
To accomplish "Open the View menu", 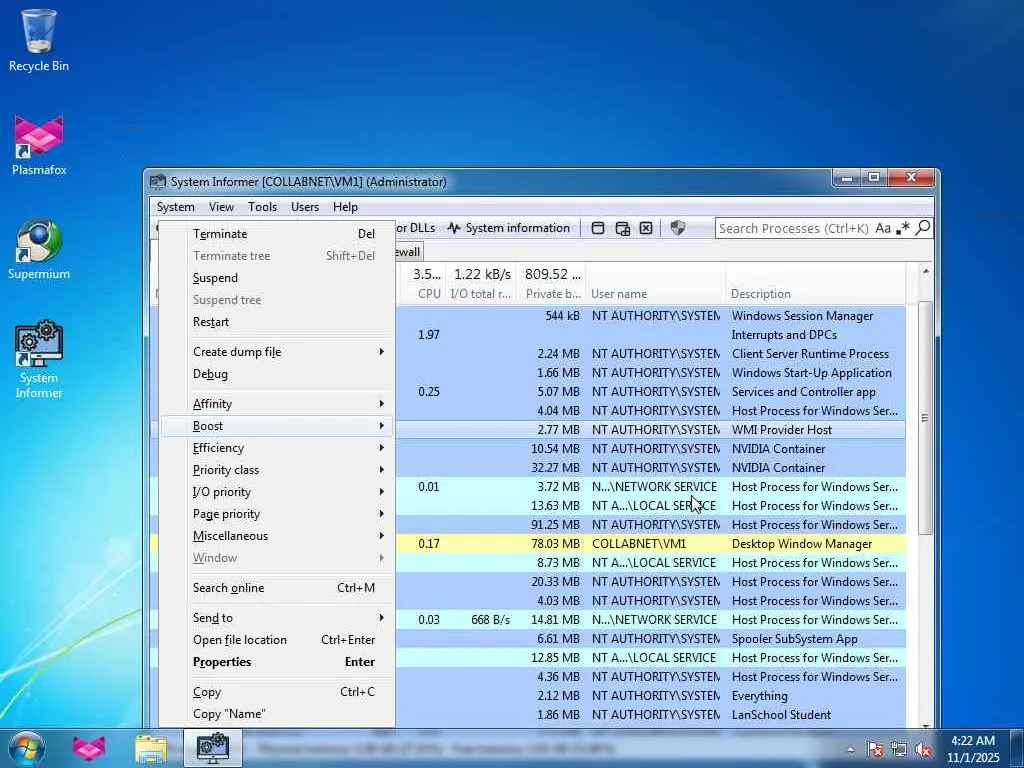I will pos(221,207).
